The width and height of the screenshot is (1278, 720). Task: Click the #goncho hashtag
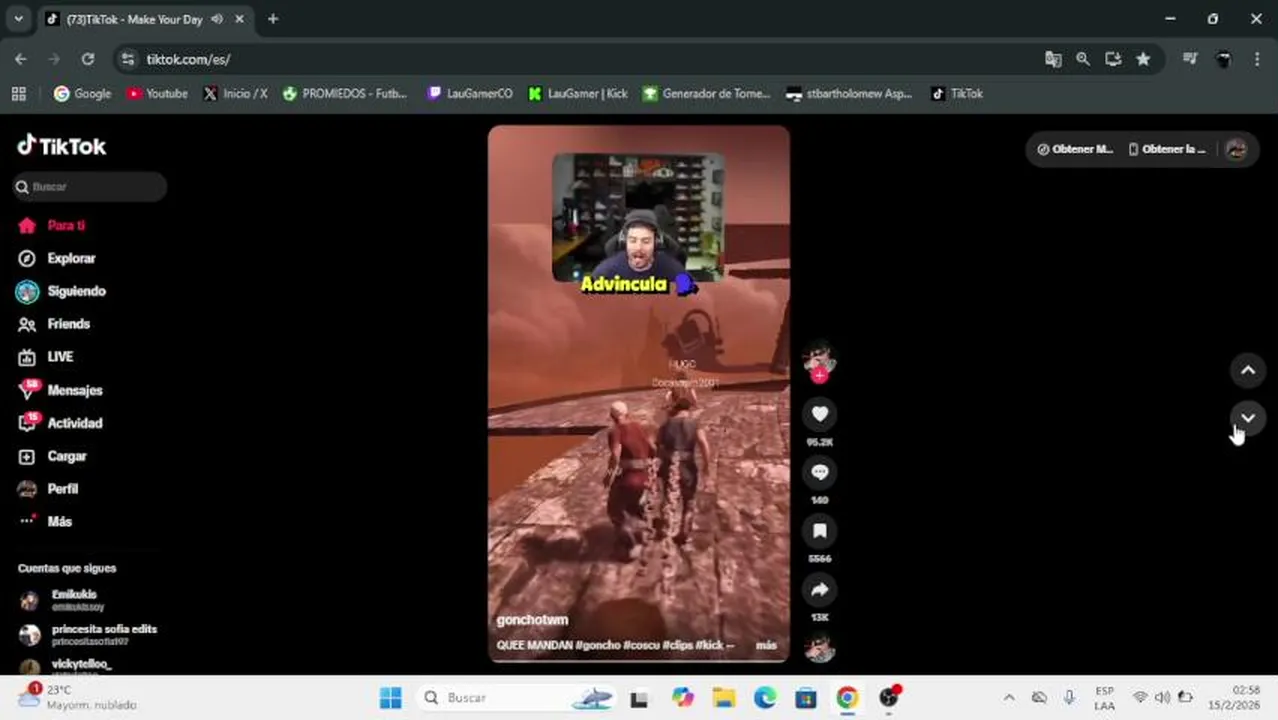click(x=597, y=645)
